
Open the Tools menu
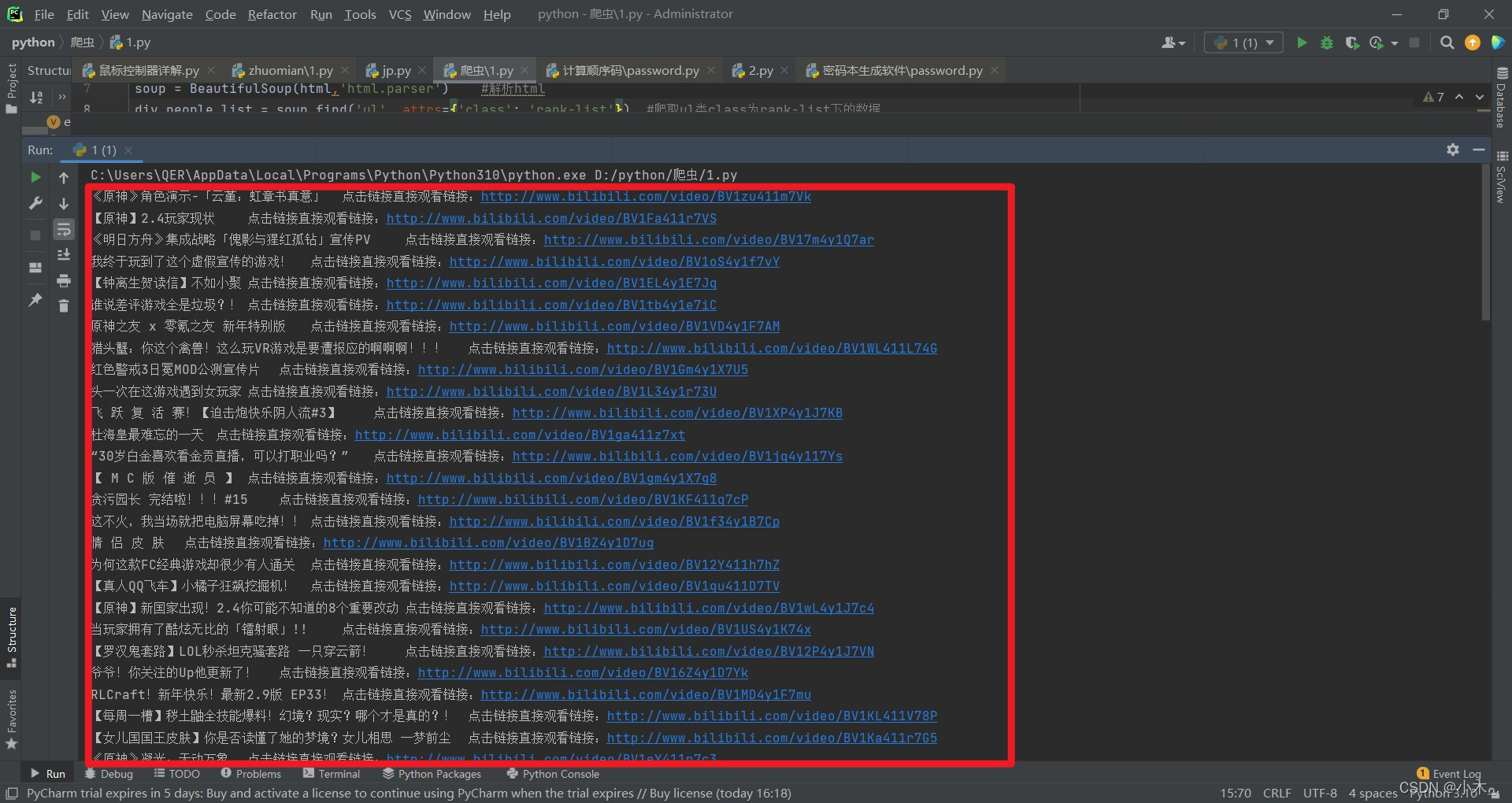coord(360,14)
